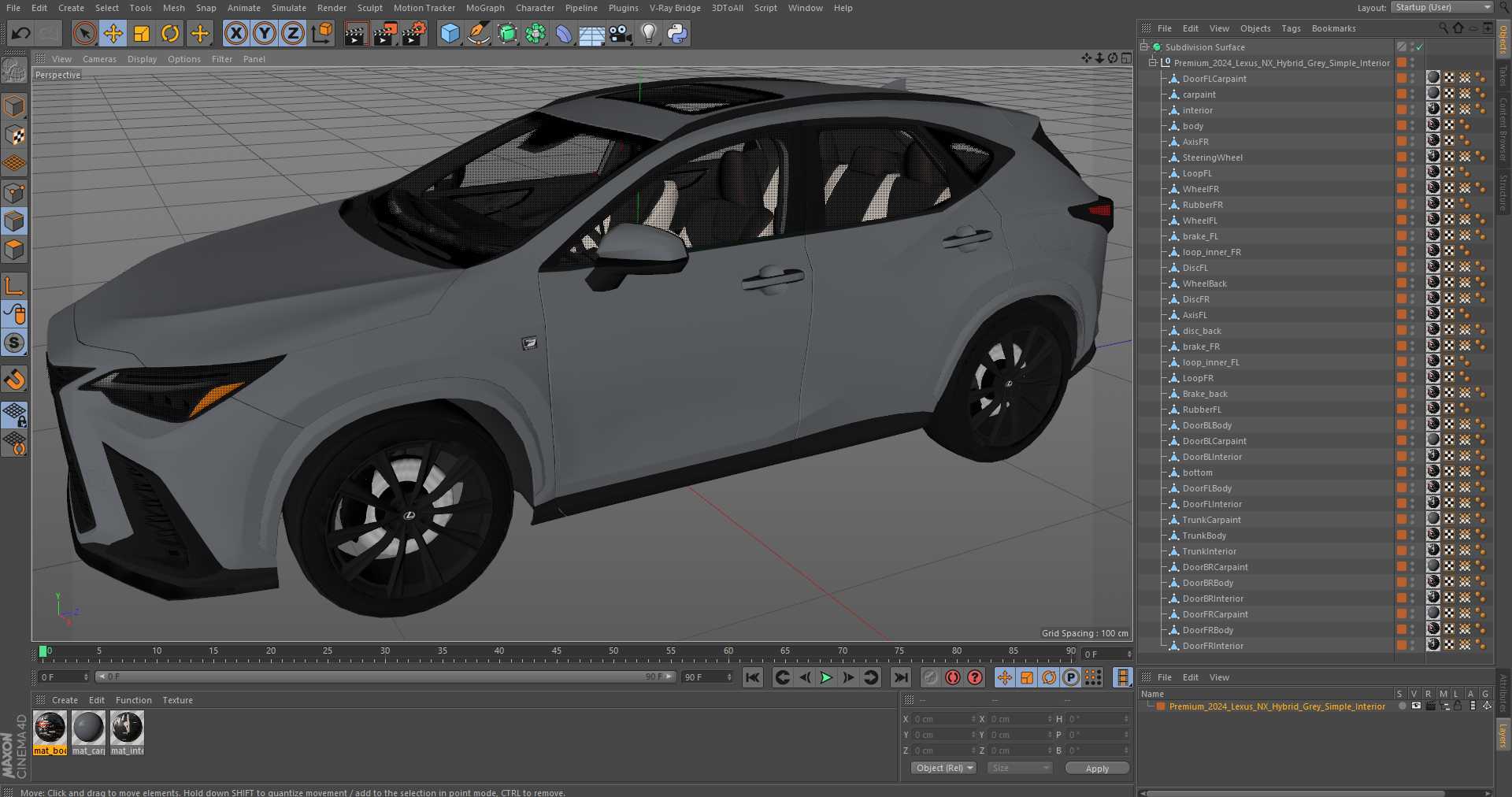Open the Simulate menu
The width and height of the screenshot is (1512, 797).
(289, 8)
